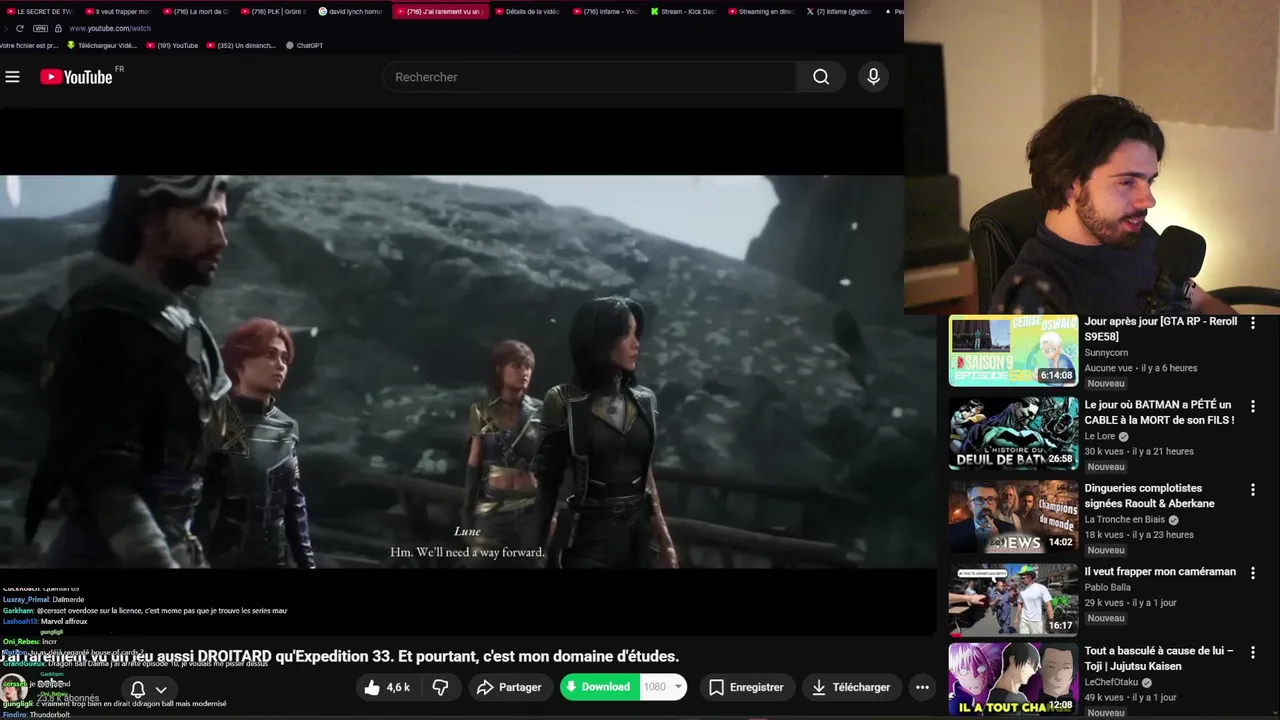The width and height of the screenshot is (1280, 720).
Task: Switch to the (716) PLK tab
Action: tap(273, 11)
